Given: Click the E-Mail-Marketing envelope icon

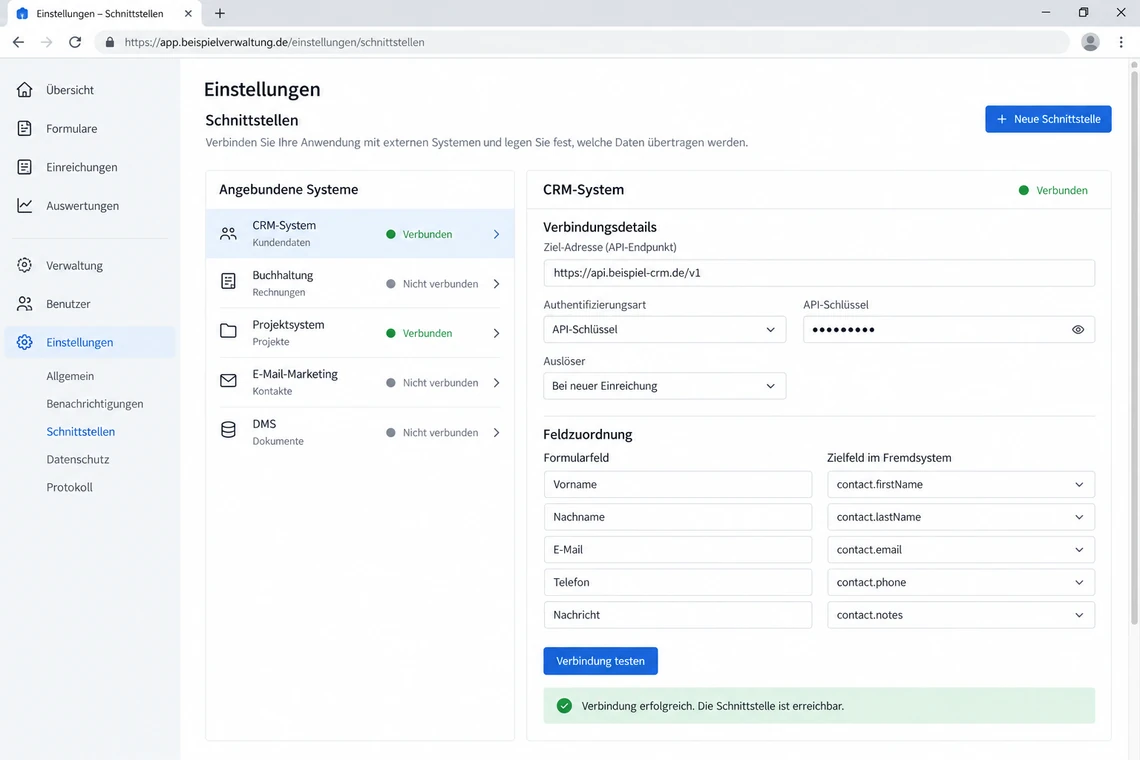Looking at the screenshot, I should tap(228, 380).
